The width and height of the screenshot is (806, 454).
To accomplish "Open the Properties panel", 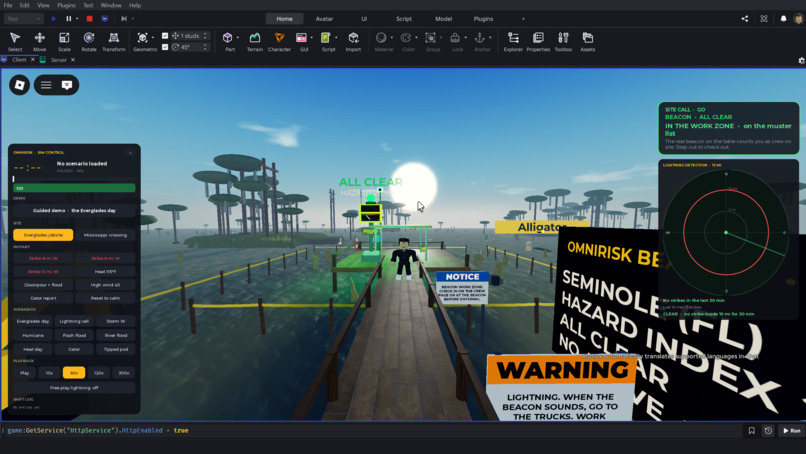I will pos(538,41).
